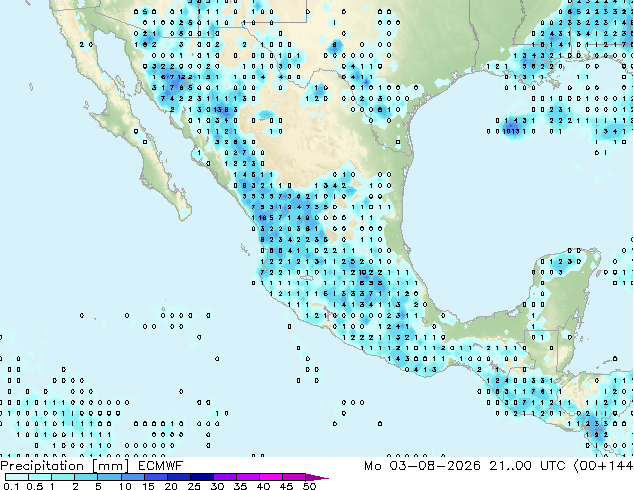The image size is (634, 490).
Task: Pick the 1–2 mm legend color box
Action: click(63, 477)
